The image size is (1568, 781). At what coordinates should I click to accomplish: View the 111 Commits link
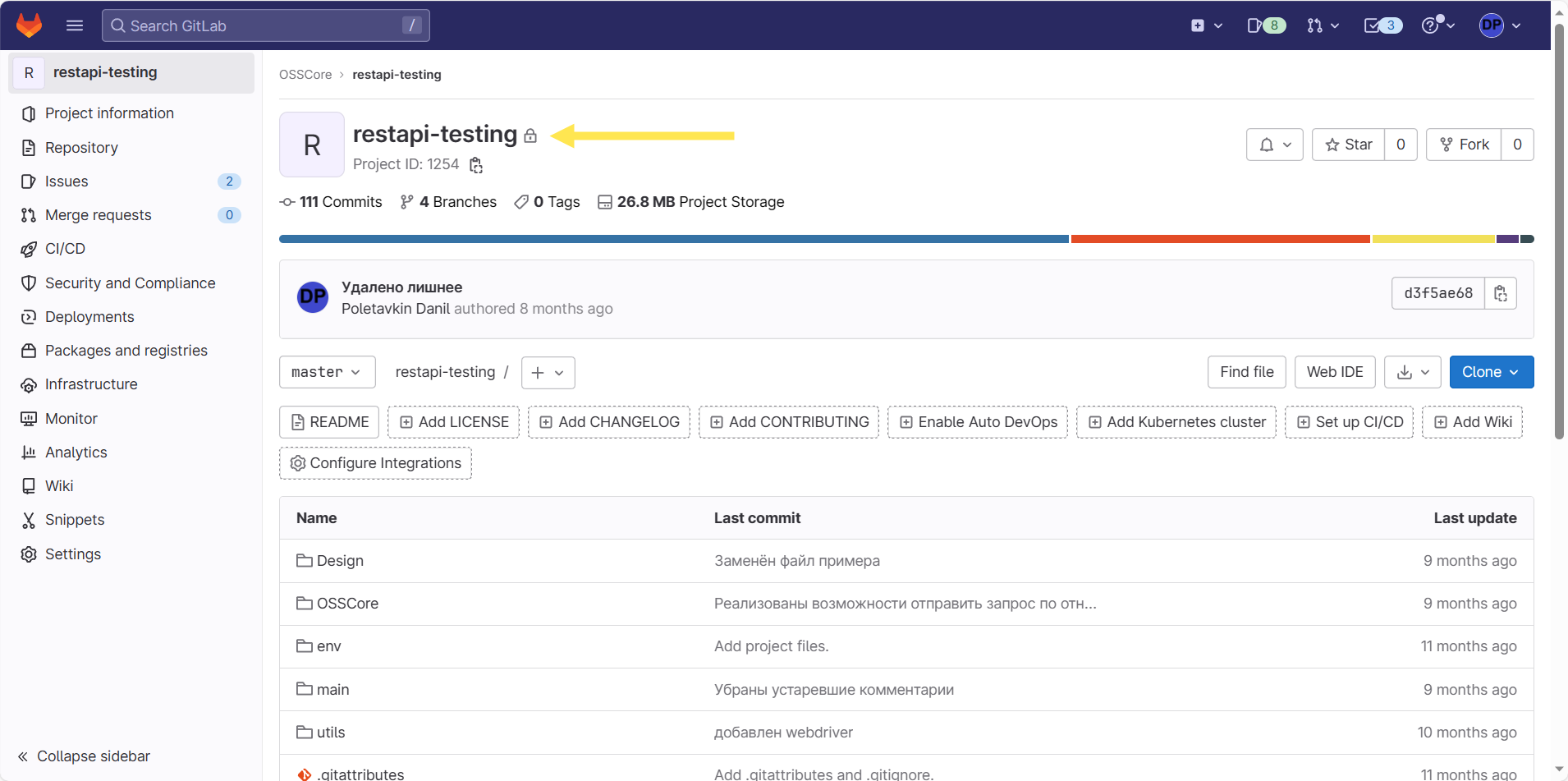tap(331, 202)
